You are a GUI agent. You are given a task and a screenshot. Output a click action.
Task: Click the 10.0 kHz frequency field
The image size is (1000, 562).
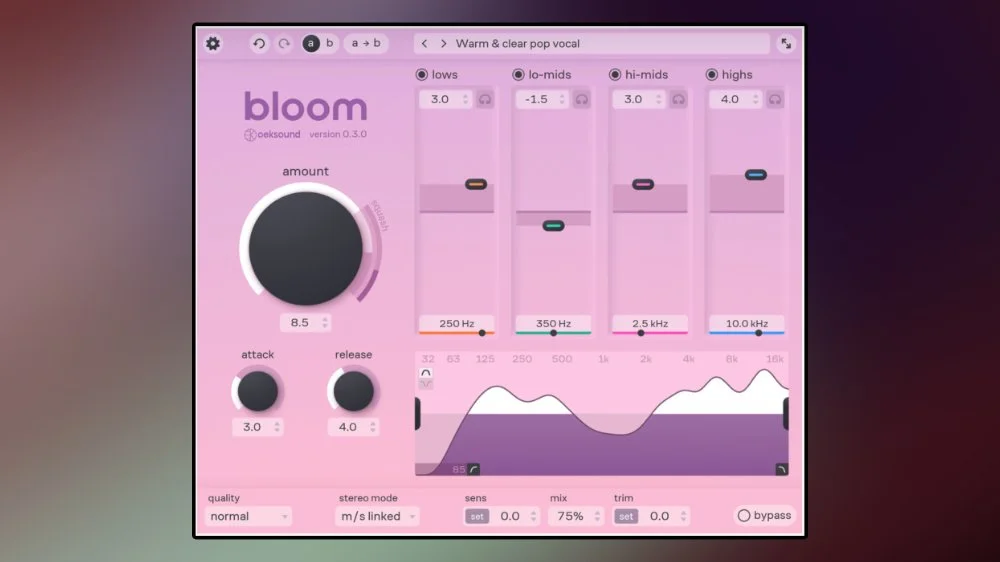pos(747,323)
